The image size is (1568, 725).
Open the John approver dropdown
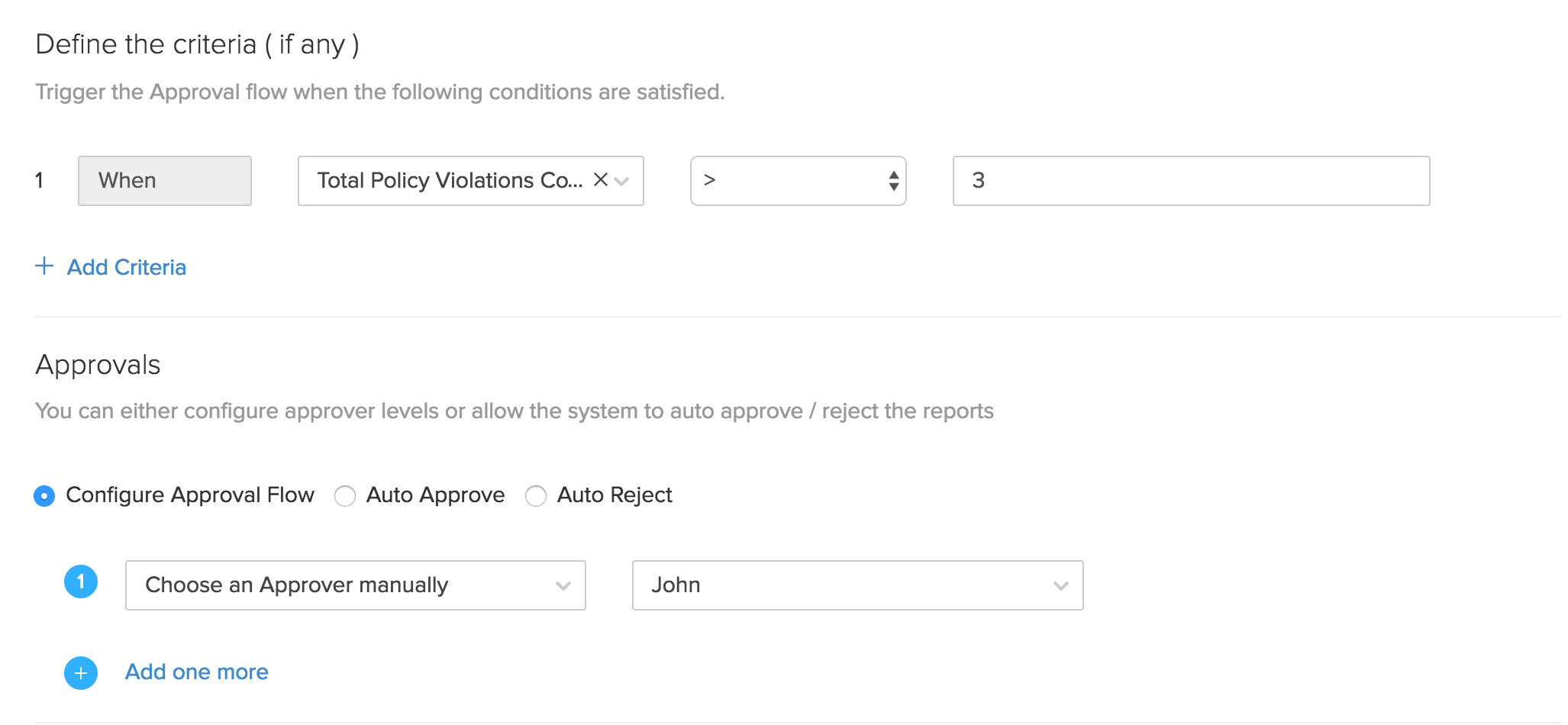click(x=840, y=585)
